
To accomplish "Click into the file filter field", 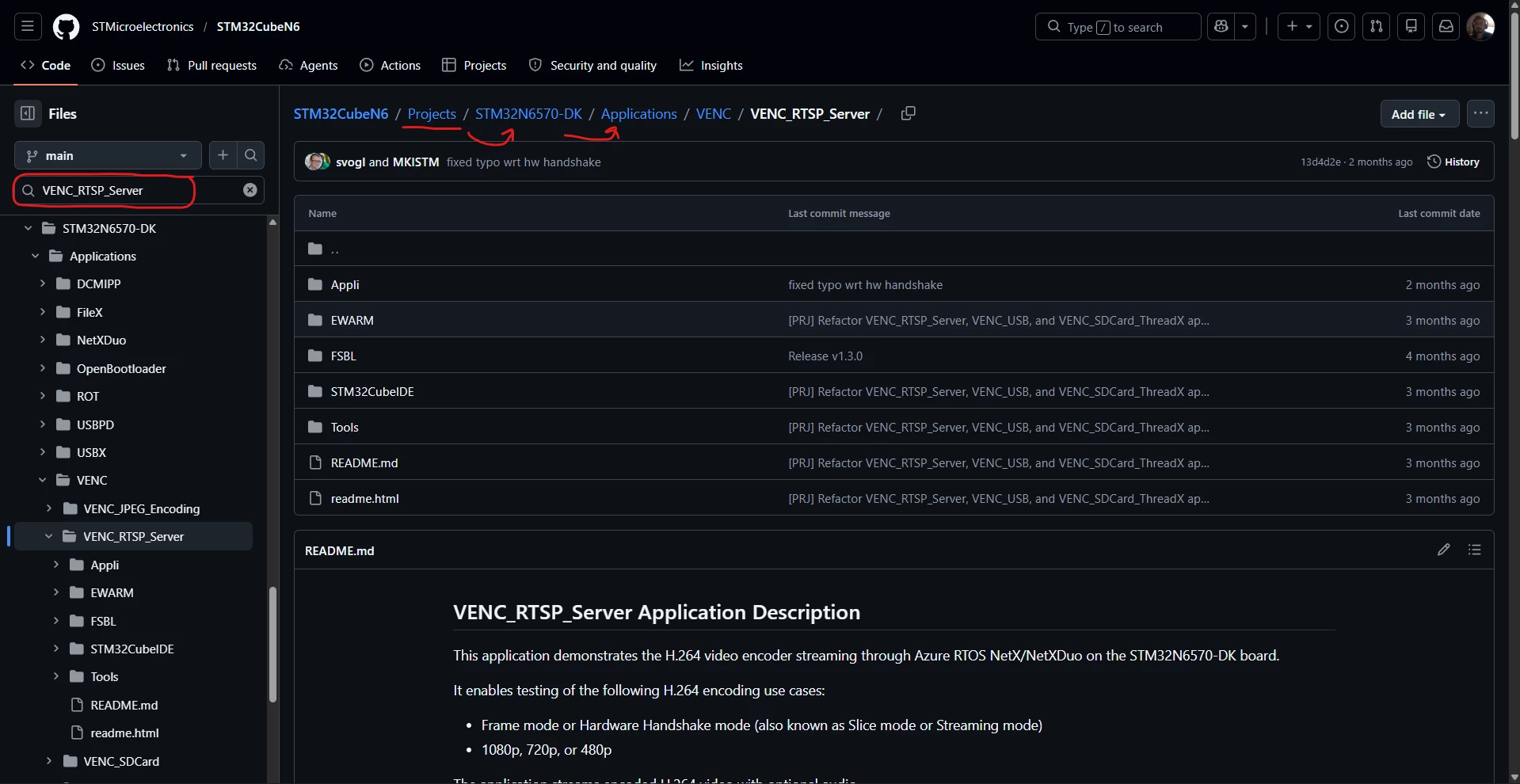I will pyautogui.click(x=139, y=190).
